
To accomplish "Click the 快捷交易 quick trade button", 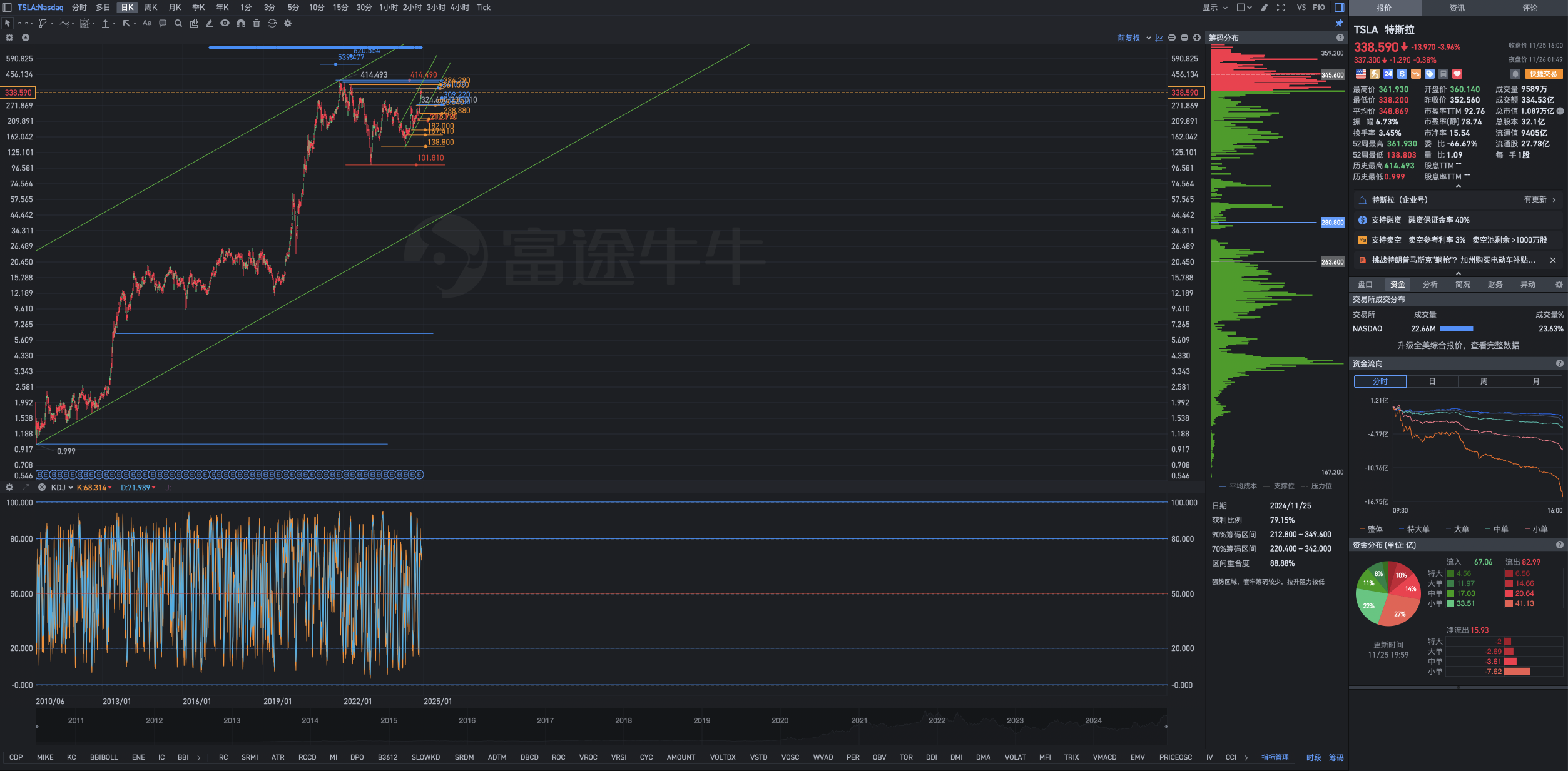I will 1544,74.
